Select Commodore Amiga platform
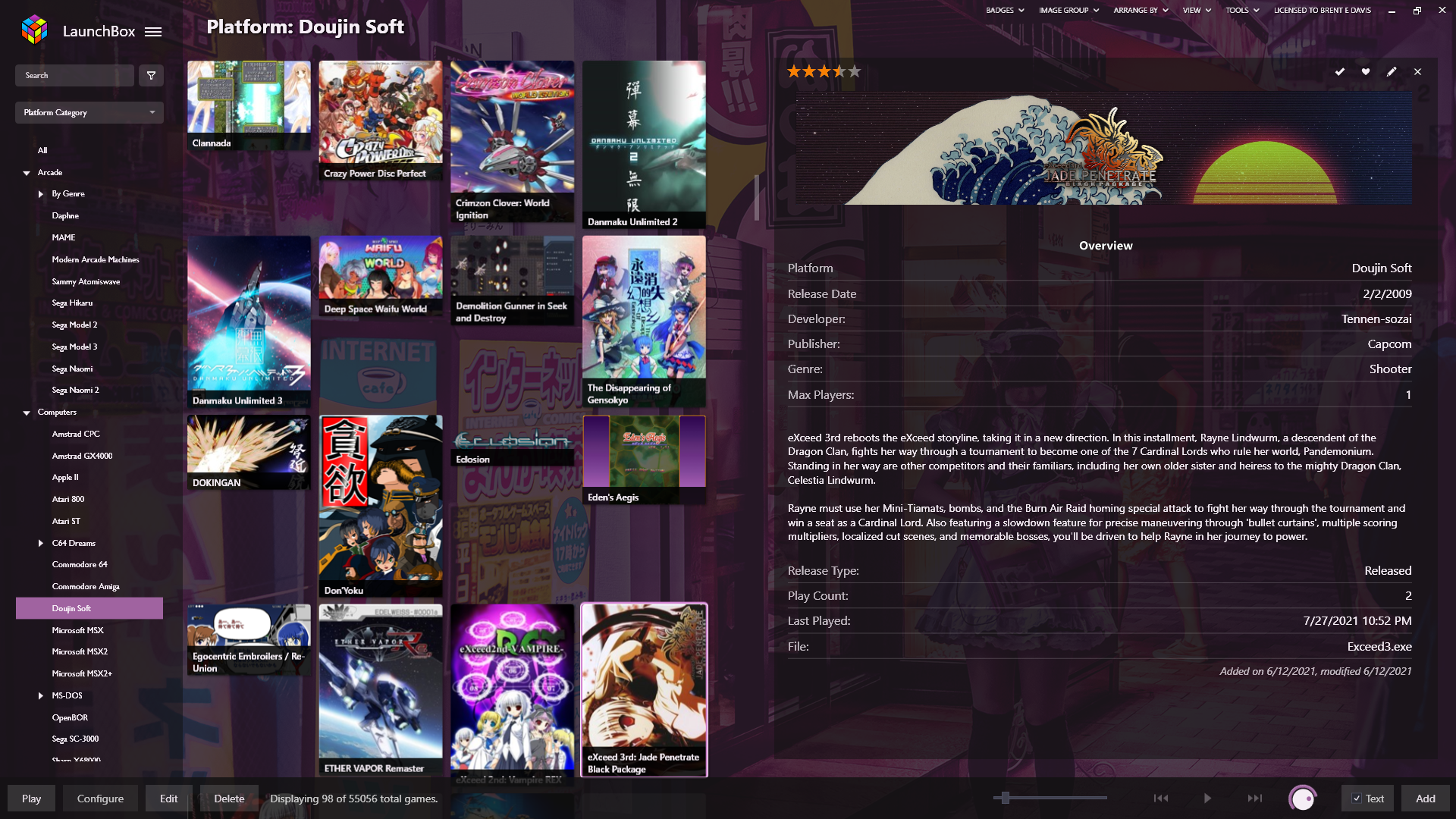Screen dimensions: 1456x819 (86, 587)
